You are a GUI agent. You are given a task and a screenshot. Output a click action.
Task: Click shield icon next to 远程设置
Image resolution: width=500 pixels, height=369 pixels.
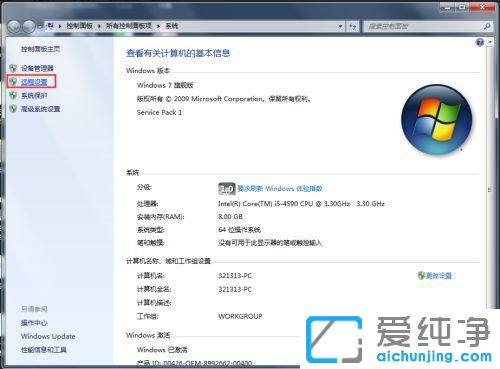pyautogui.click(x=13, y=82)
